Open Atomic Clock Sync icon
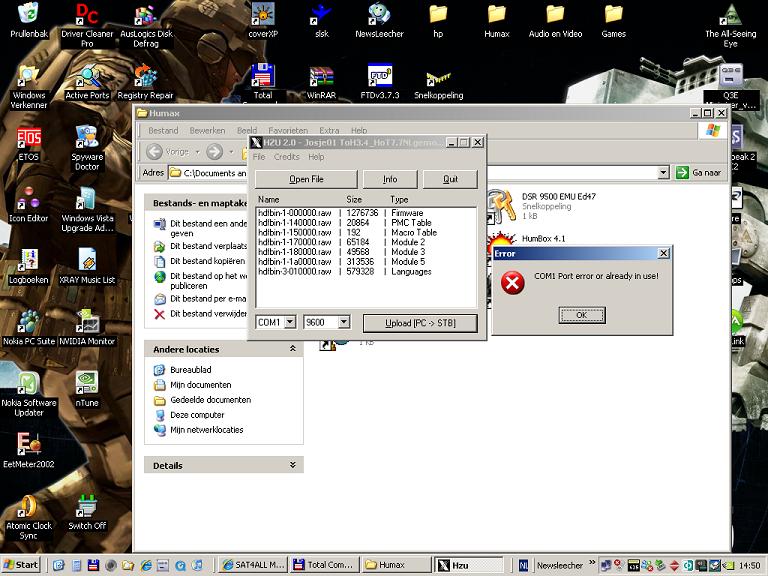The width and height of the screenshot is (768, 576). tap(28, 507)
